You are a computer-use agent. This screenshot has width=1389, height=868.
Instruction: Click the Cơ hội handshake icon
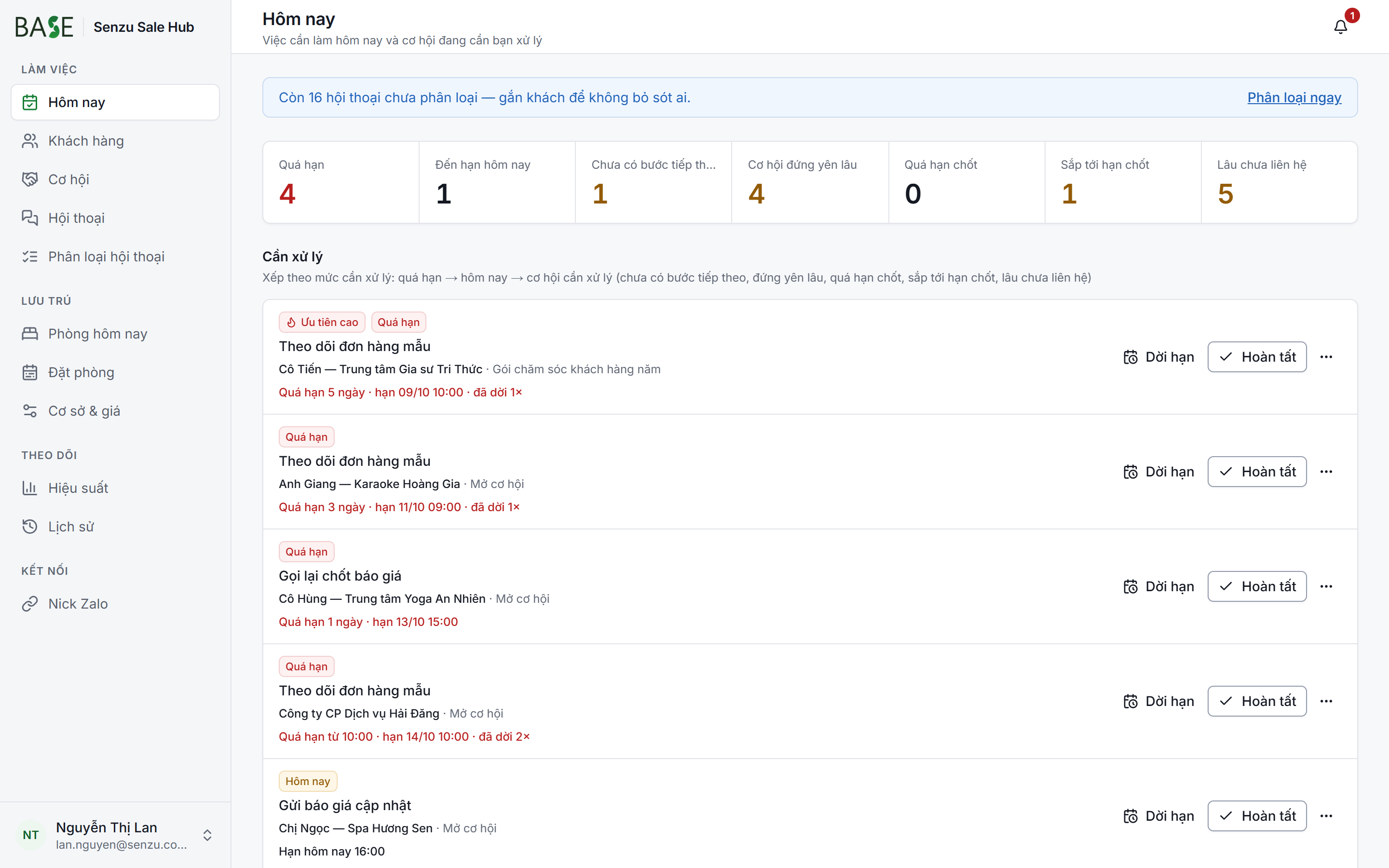tap(30, 179)
